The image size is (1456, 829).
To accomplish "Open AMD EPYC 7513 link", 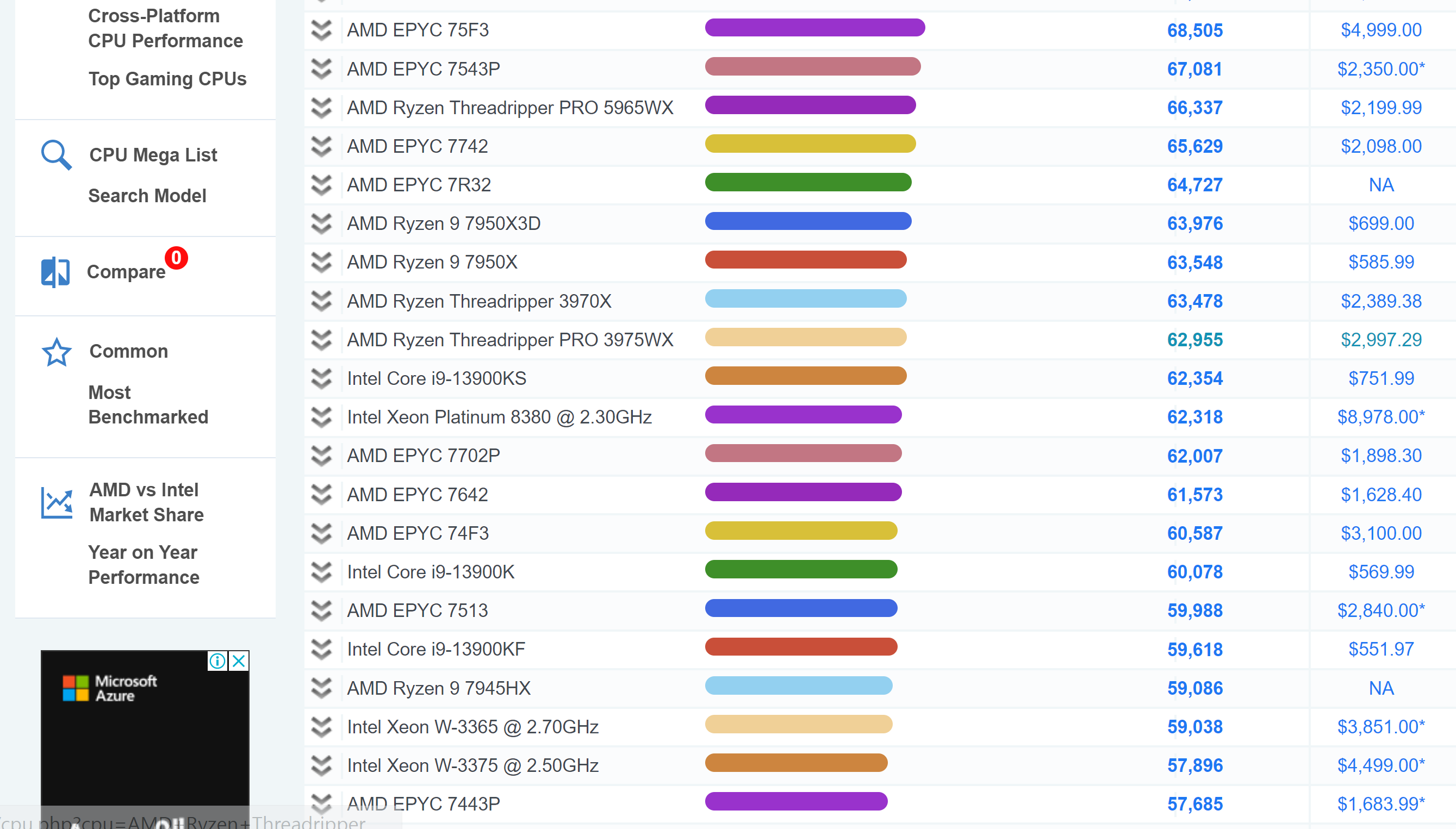I will (418, 611).
